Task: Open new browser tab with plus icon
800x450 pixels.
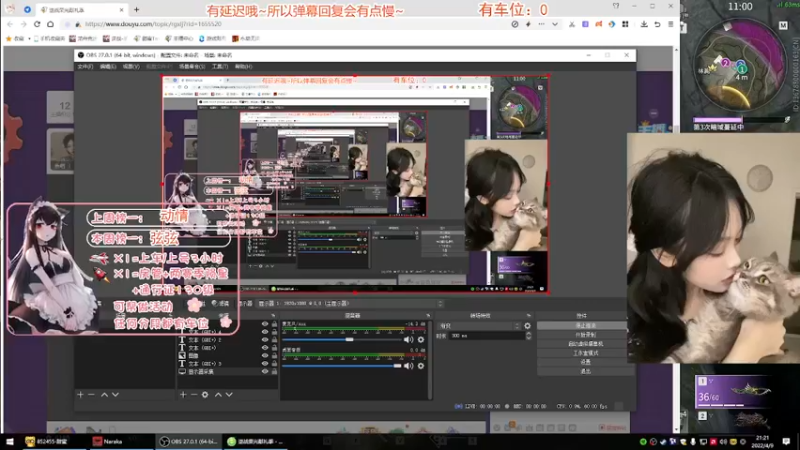Action: point(136,9)
